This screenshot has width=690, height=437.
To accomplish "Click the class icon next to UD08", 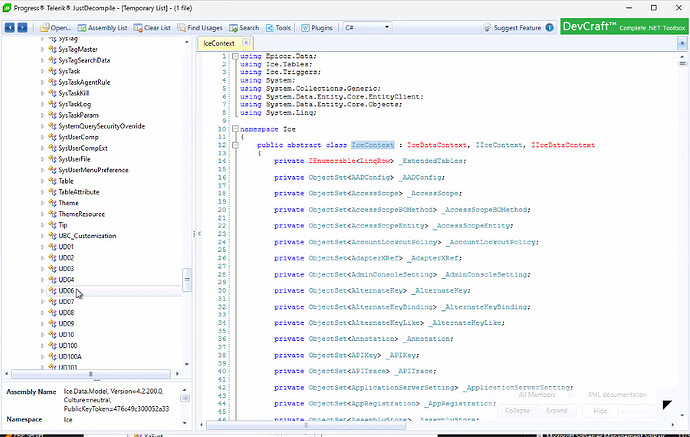I will (x=52, y=313).
